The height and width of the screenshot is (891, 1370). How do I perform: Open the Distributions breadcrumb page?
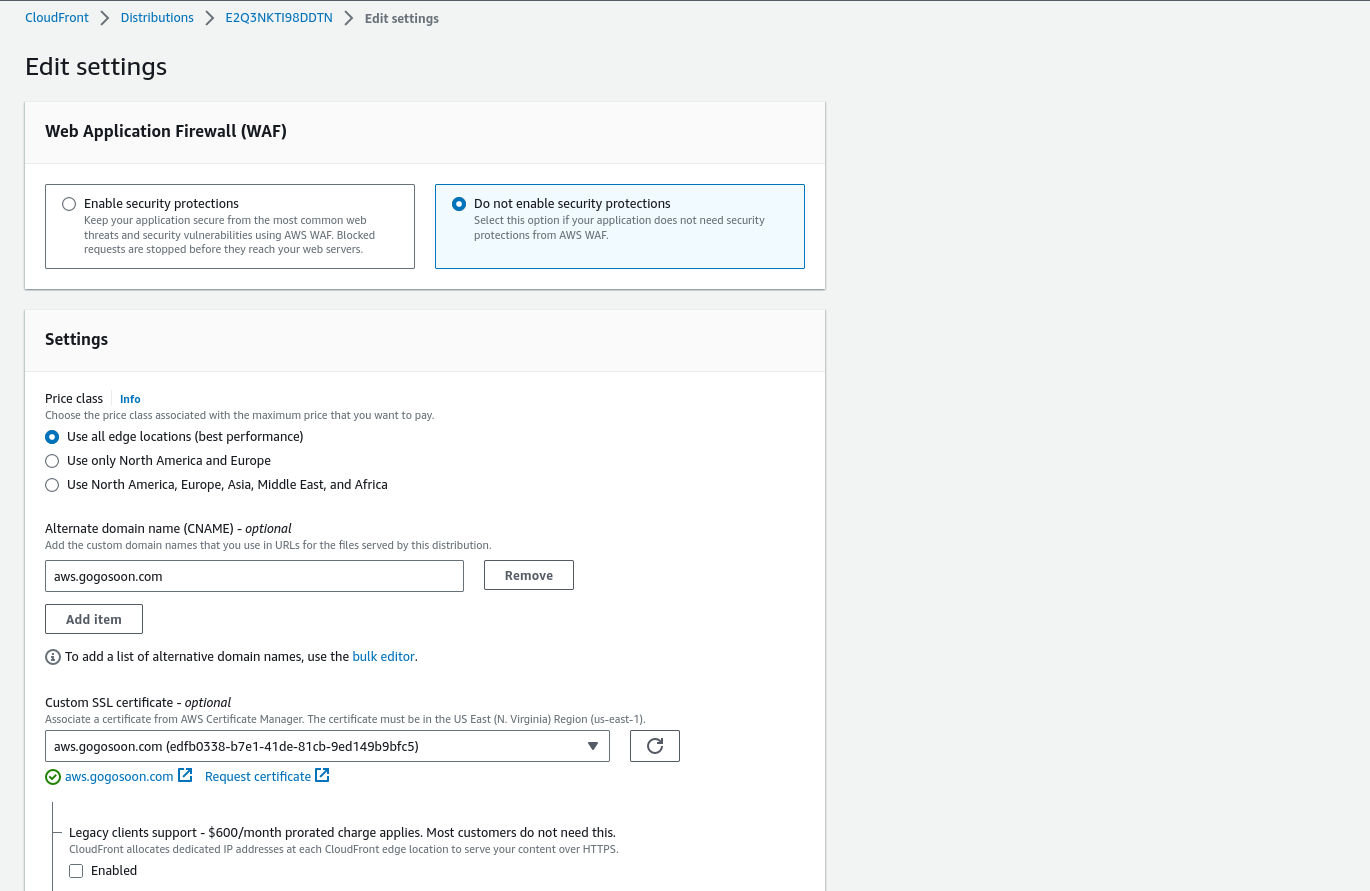point(157,17)
